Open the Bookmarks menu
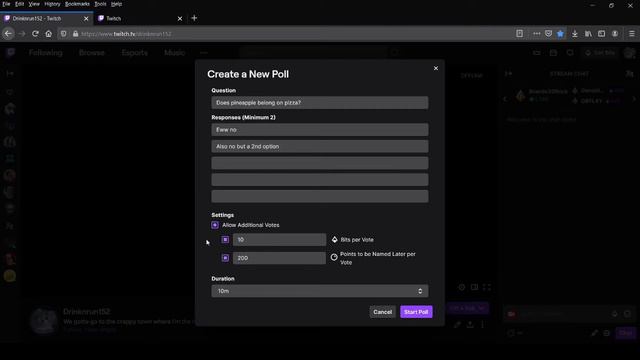Viewport: 640px width, 360px height. [77, 4]
